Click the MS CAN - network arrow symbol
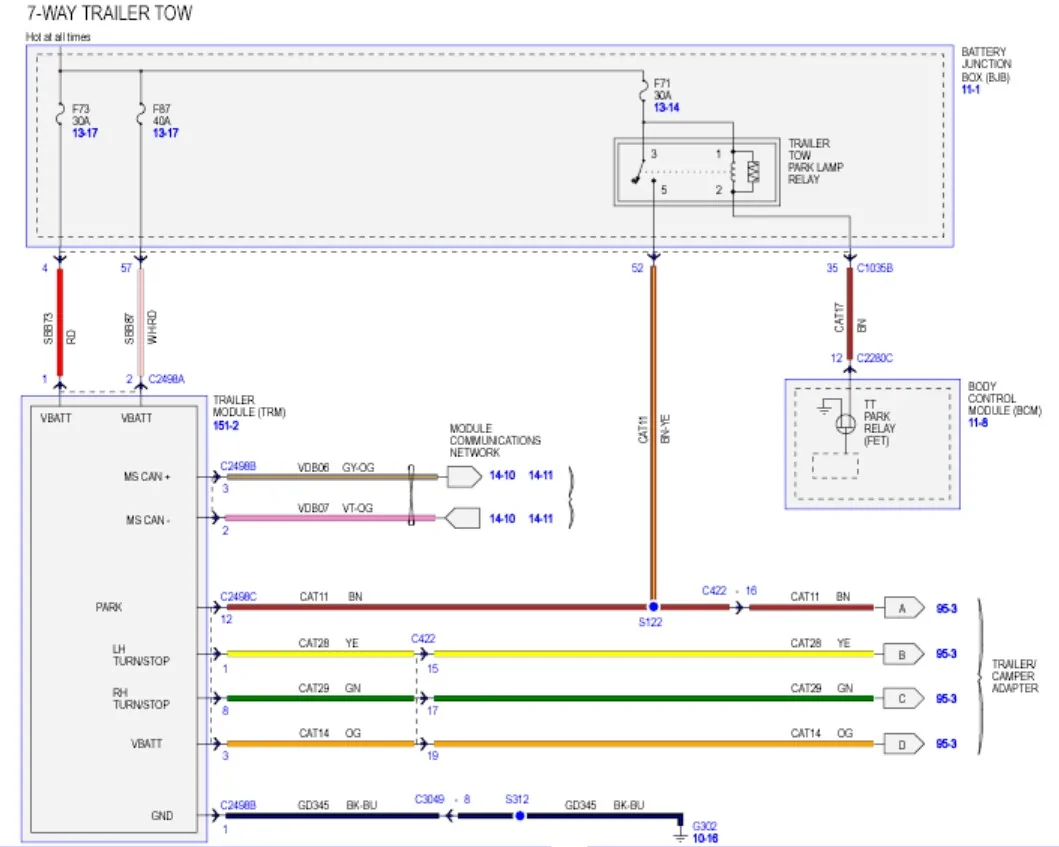The width and height of the screenshot is (1059, 847). click(463, 518)
